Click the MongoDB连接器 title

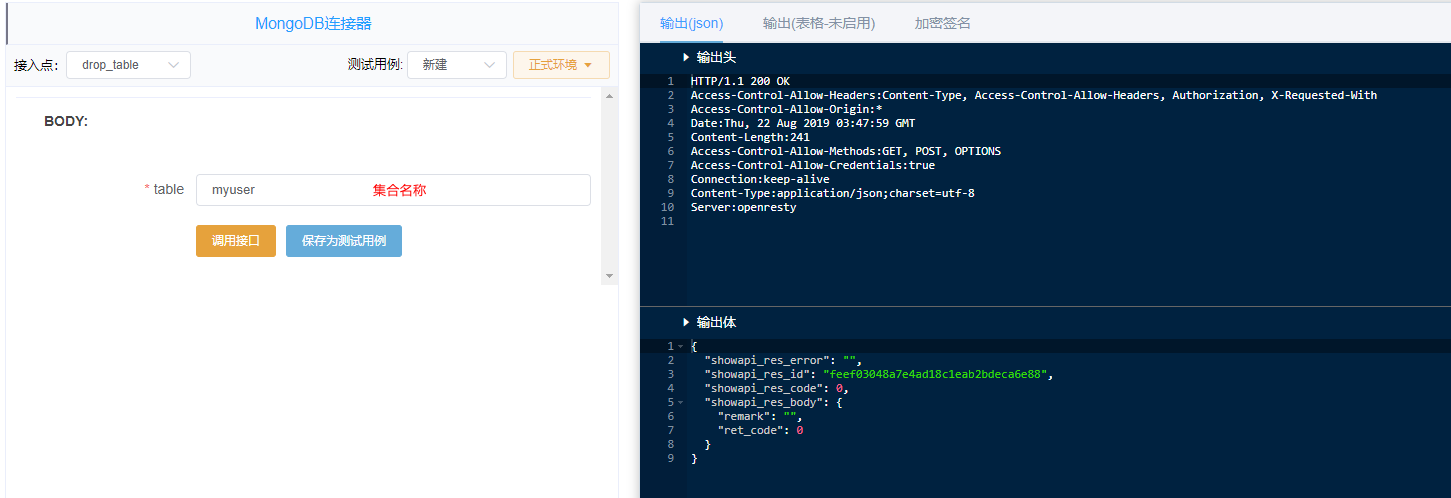pyautogui.click(x=314, y=23)
